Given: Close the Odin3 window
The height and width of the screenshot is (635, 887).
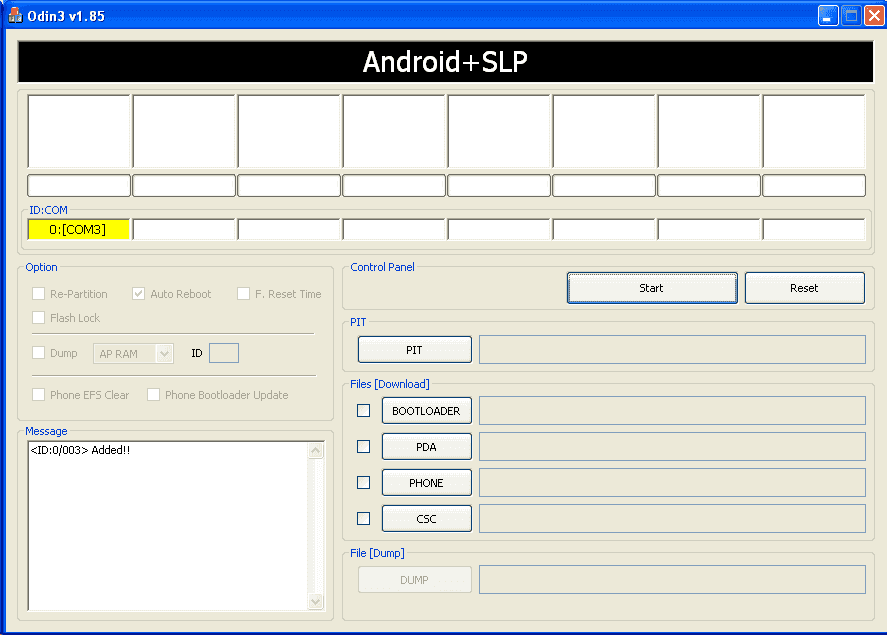Looking at the screenshot, I should (x=874, y=16).
